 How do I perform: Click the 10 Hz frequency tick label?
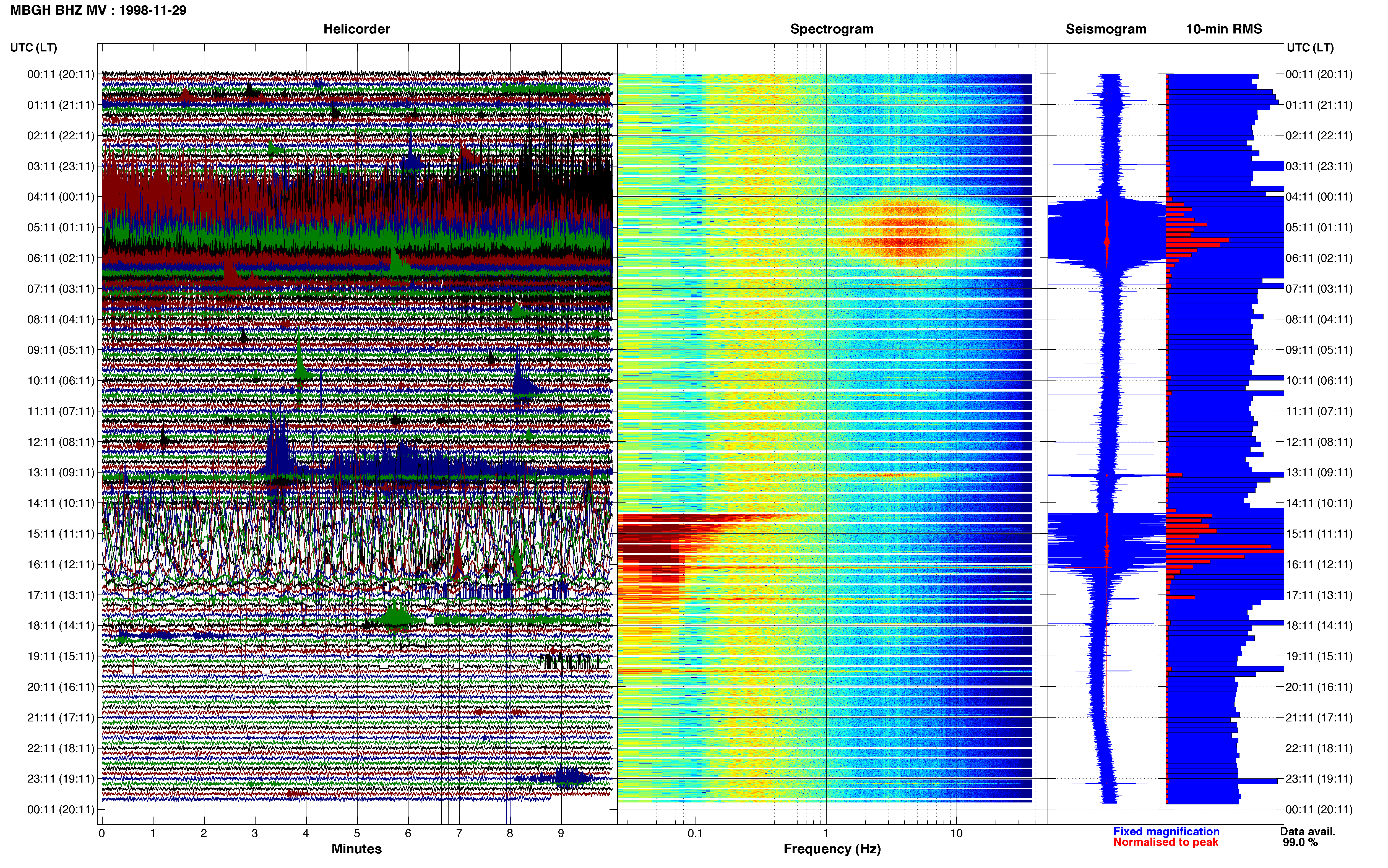pos(956,833)
